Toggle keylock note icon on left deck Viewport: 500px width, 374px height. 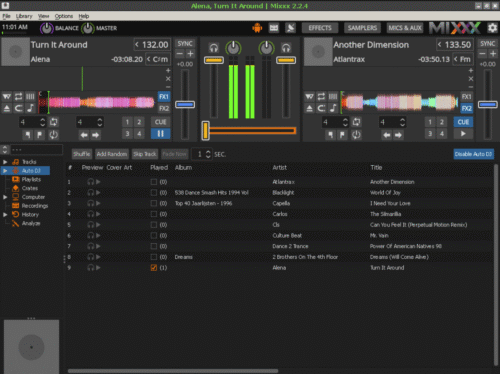coord(30,108)
